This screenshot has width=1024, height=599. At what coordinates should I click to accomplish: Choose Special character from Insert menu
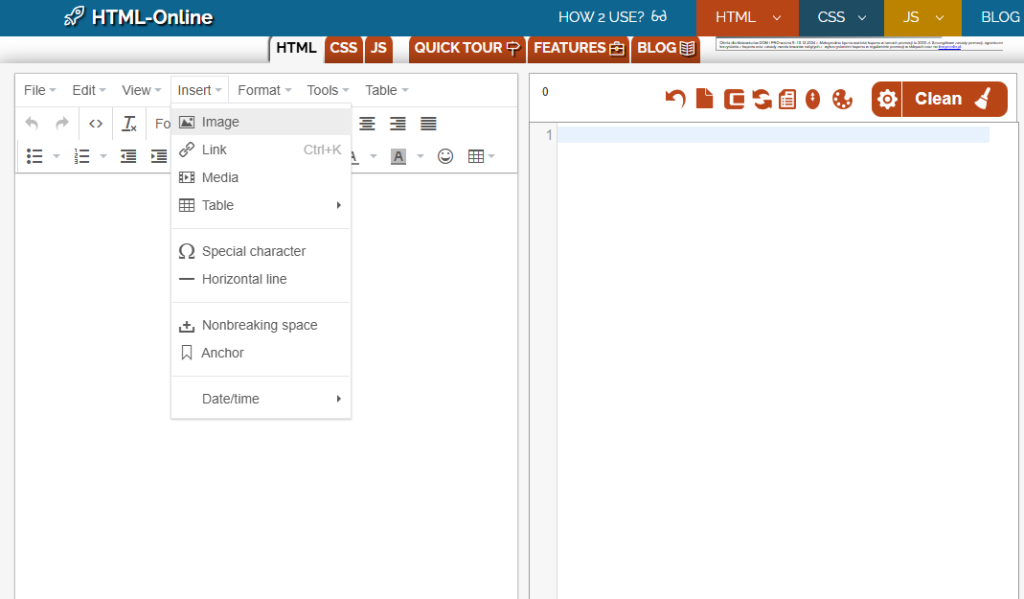[x=253, y=251]
